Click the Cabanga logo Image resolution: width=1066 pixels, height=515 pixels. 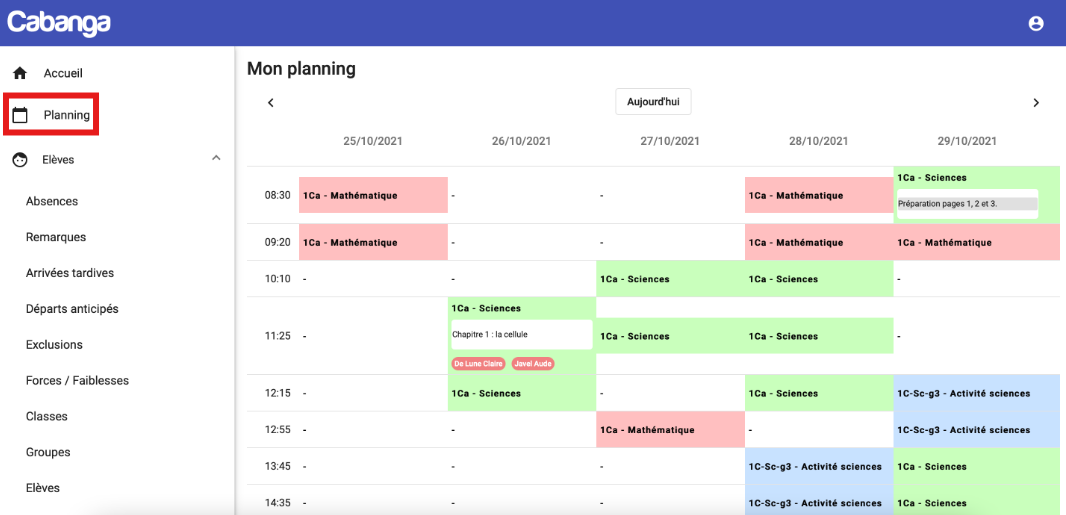coord(59,22)
